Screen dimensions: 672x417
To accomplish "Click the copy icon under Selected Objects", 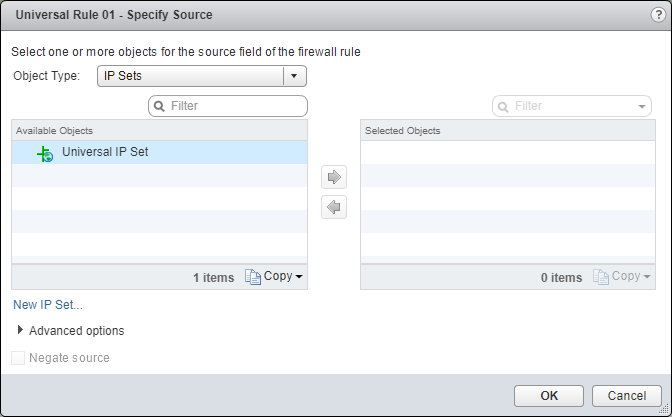I will tap(601, 277).
